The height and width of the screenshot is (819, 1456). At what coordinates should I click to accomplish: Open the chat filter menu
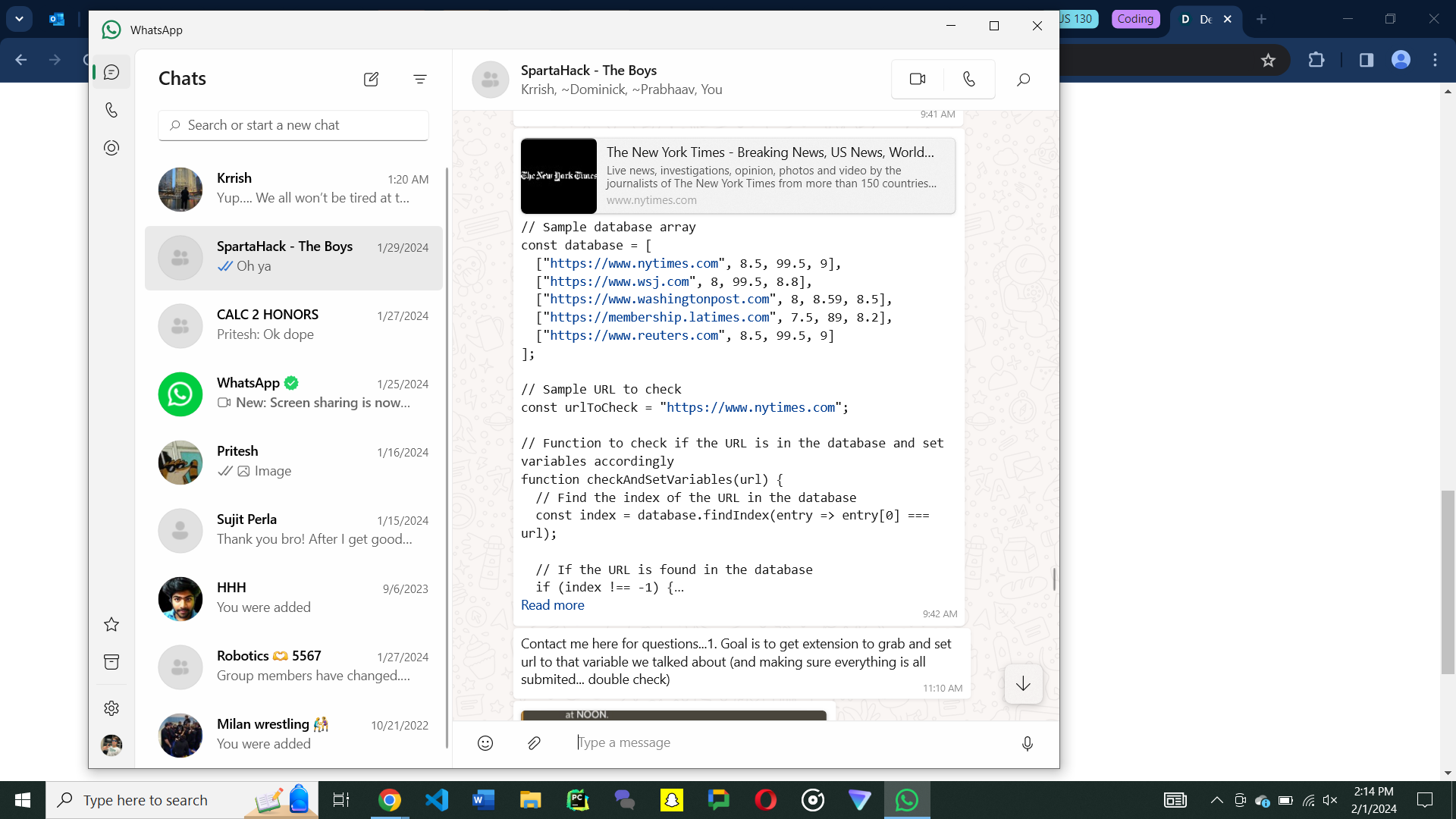(x=420, y=79)
